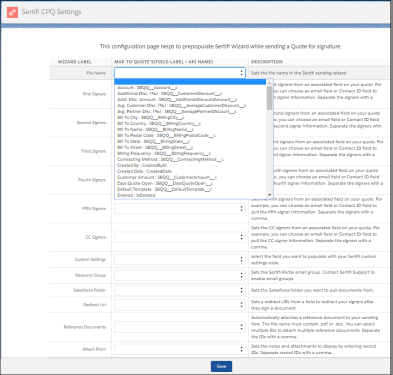Screen dimensions: 393x375
Task: Open the Fifth Signers field dropdown
Action: [x=180, y=209]
